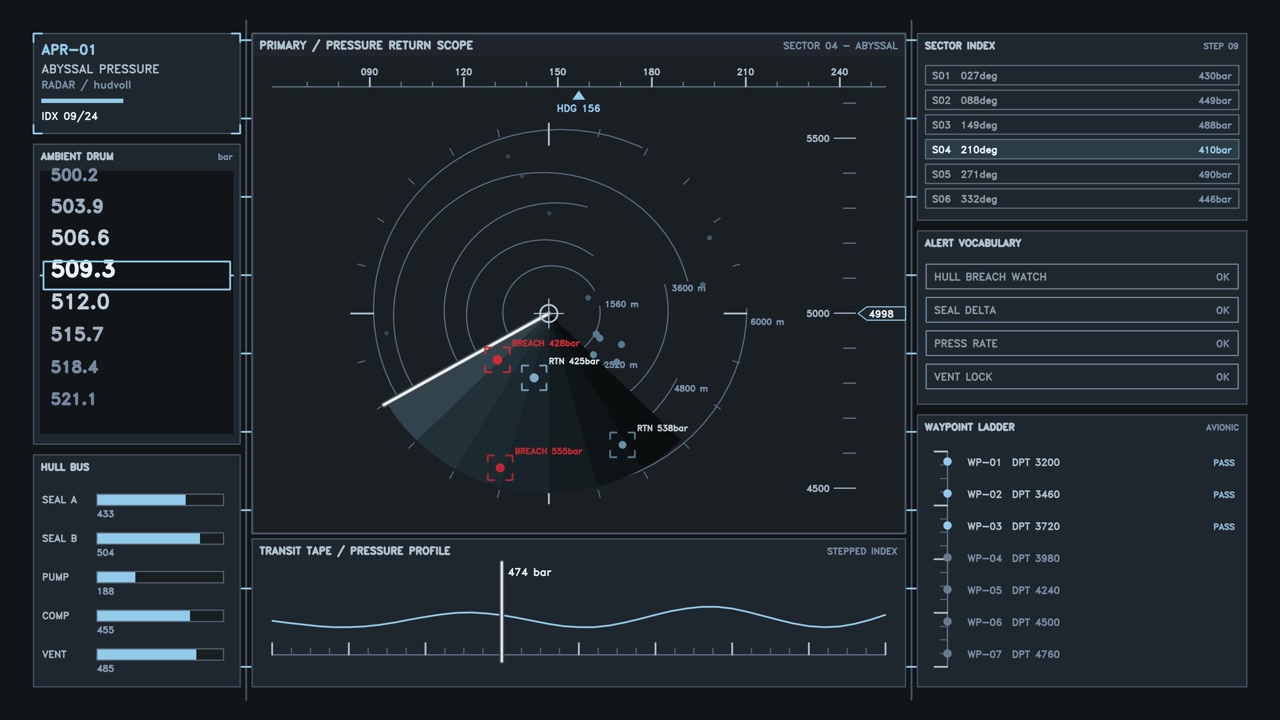1280x720 pixels.
Task: Select sector row S02 088deg
Action: tap(1082, 100)
